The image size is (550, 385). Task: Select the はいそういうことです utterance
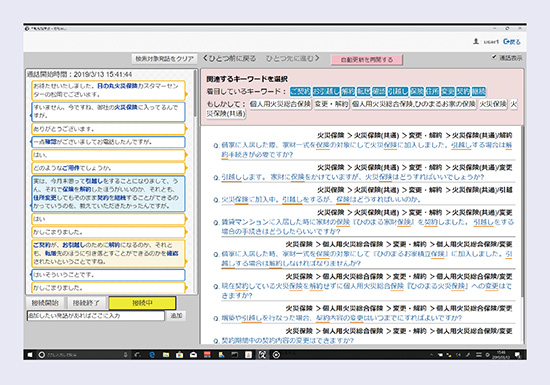(108, 275)
